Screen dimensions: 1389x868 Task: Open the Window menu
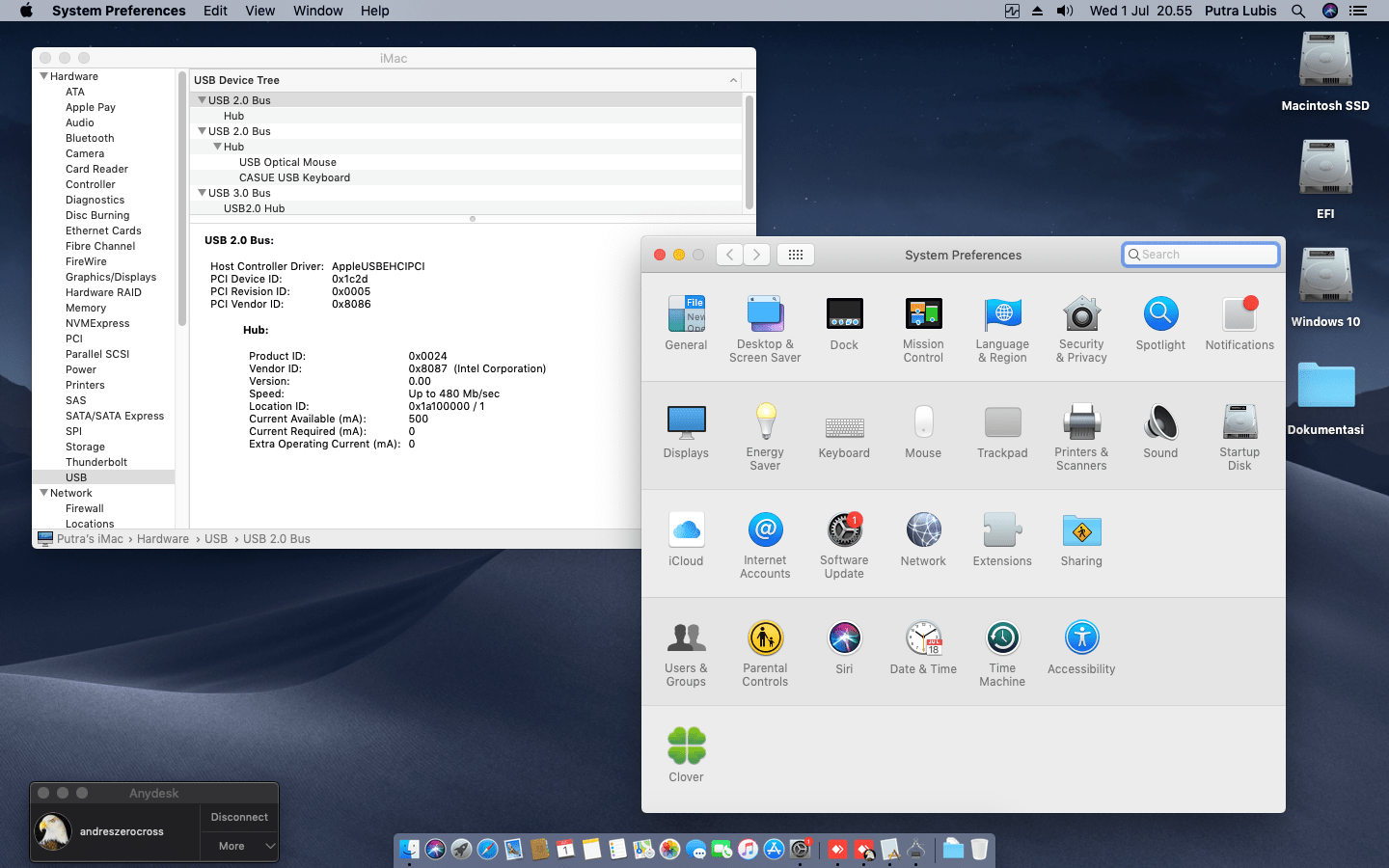[317, 11]
